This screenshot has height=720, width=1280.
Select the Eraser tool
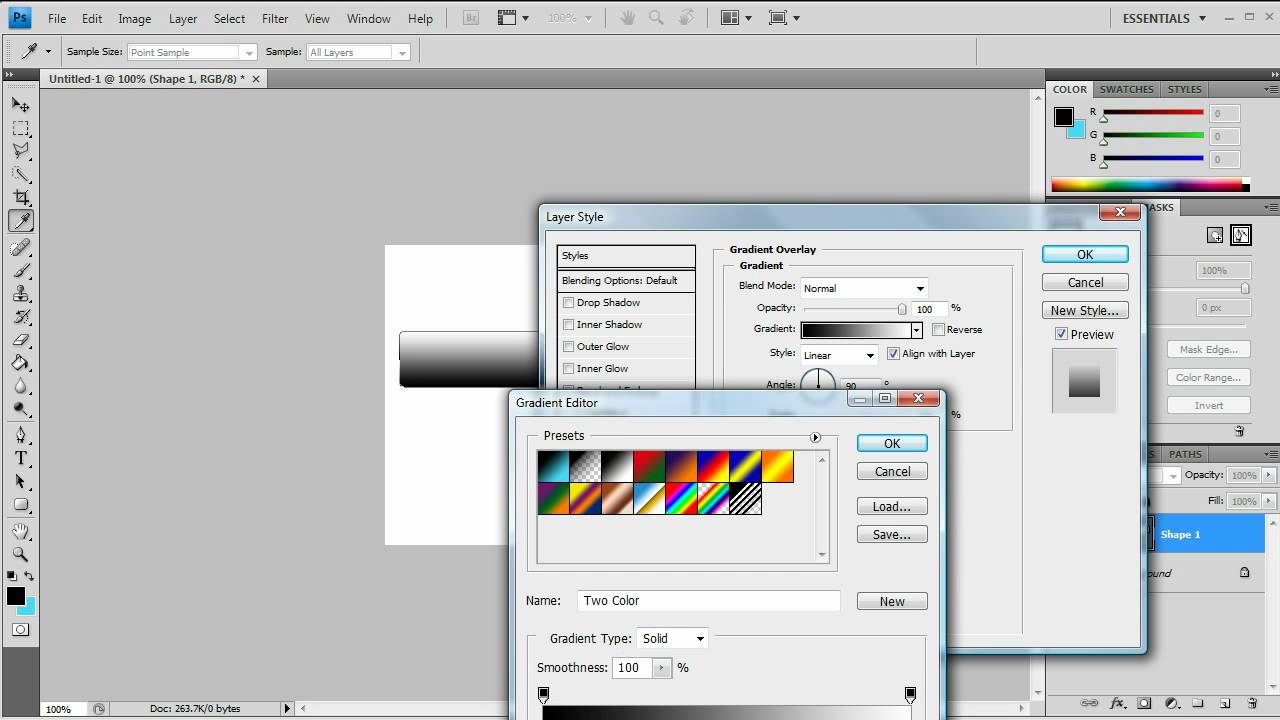coord(21,340)
